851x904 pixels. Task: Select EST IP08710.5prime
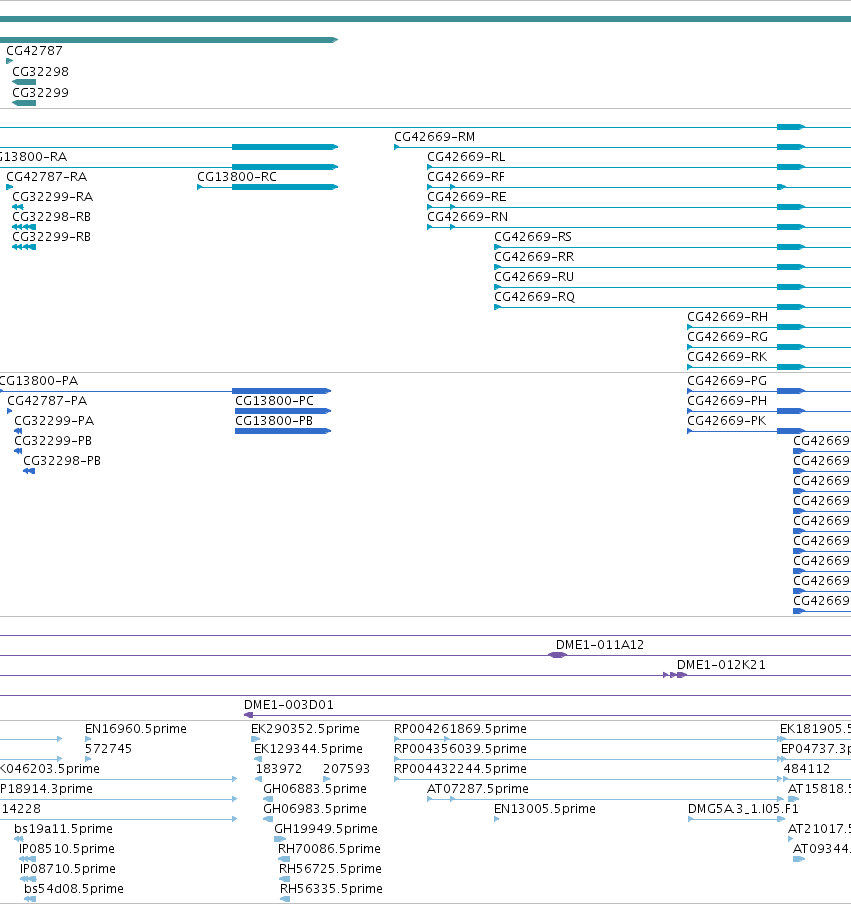pyautogui.click(x=68, y=868)
